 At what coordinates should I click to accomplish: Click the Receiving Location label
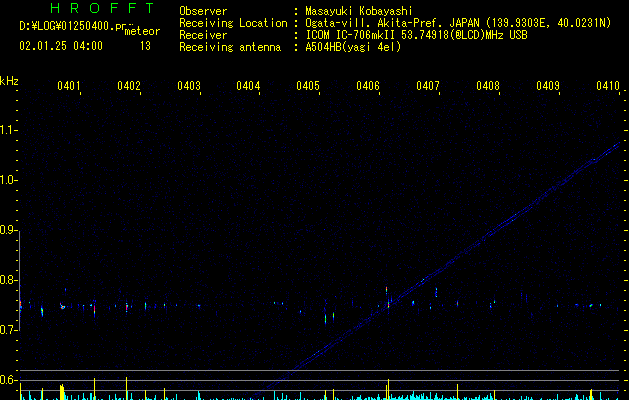pos(233,23)
